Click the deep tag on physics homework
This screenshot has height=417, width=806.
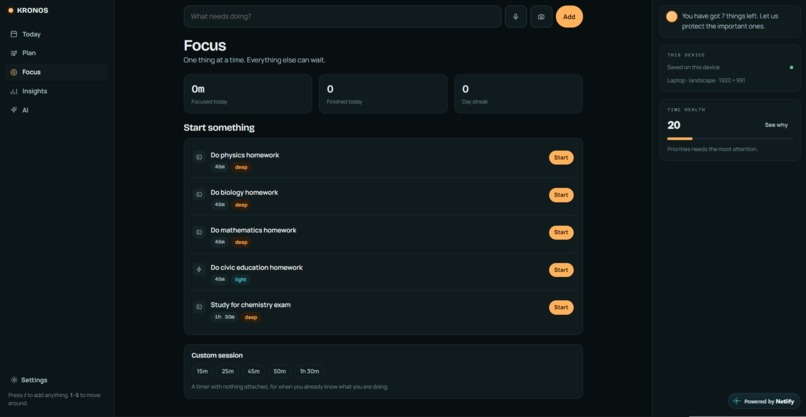(241, 167)
